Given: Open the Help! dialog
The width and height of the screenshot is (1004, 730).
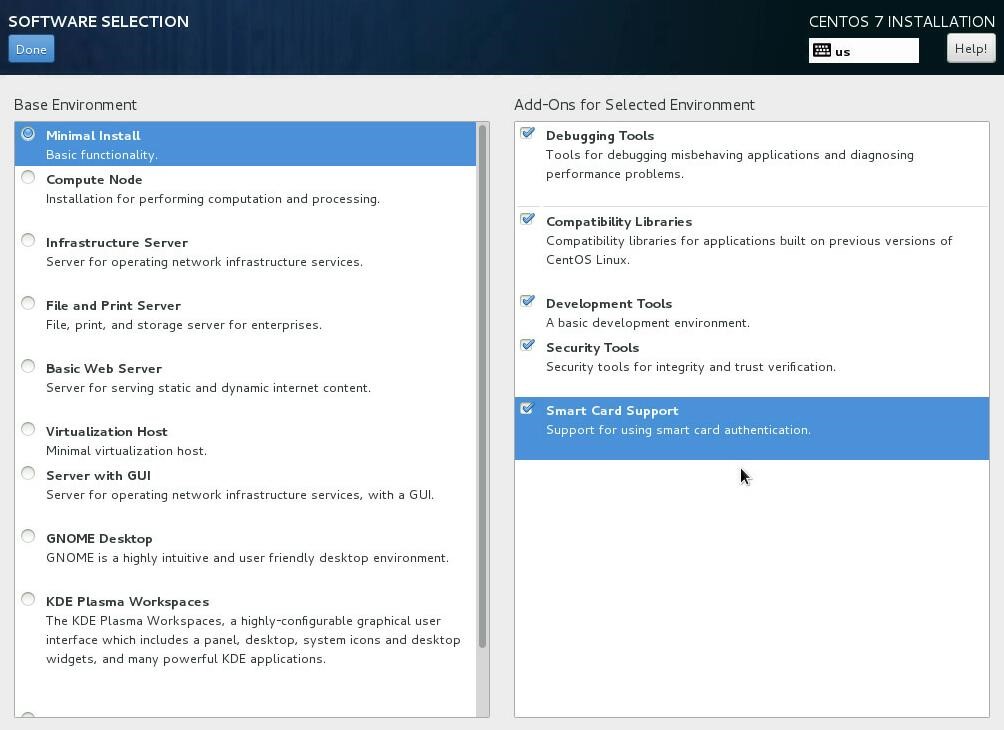Looking at the screenshot, I should (x=970, y=48).
